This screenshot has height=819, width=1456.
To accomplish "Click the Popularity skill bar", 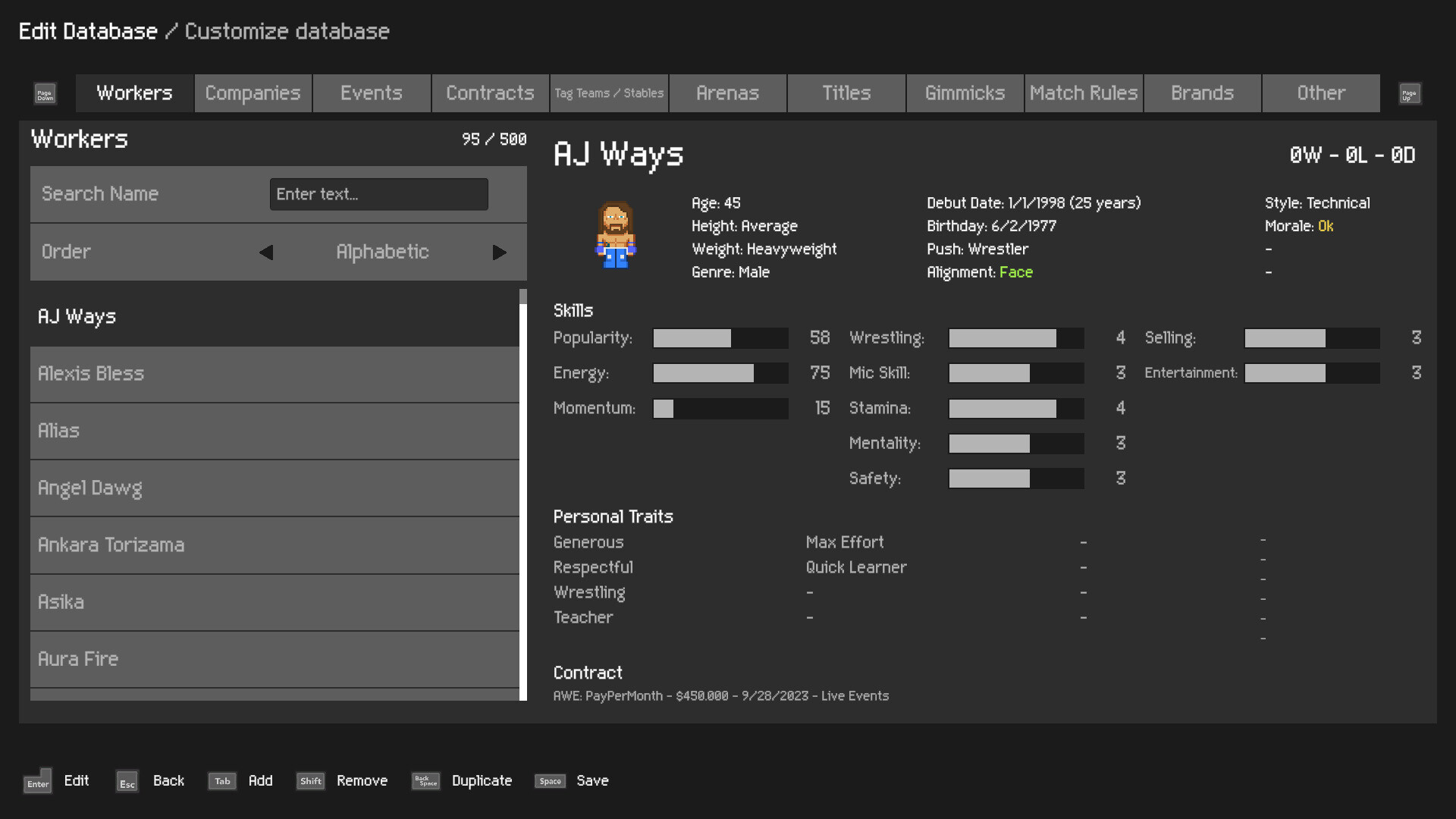I will (x=719, y=338).
